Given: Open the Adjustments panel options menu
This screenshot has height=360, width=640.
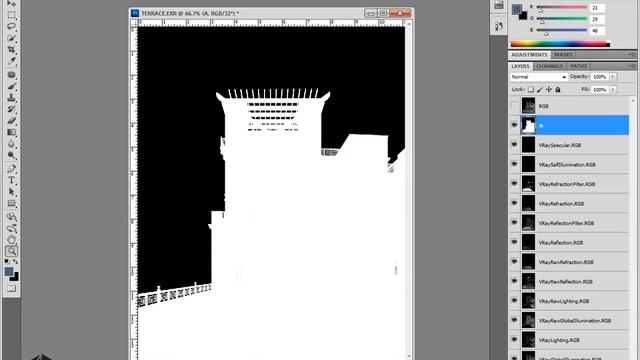Looking at the screenshot, I should point(631,55).
